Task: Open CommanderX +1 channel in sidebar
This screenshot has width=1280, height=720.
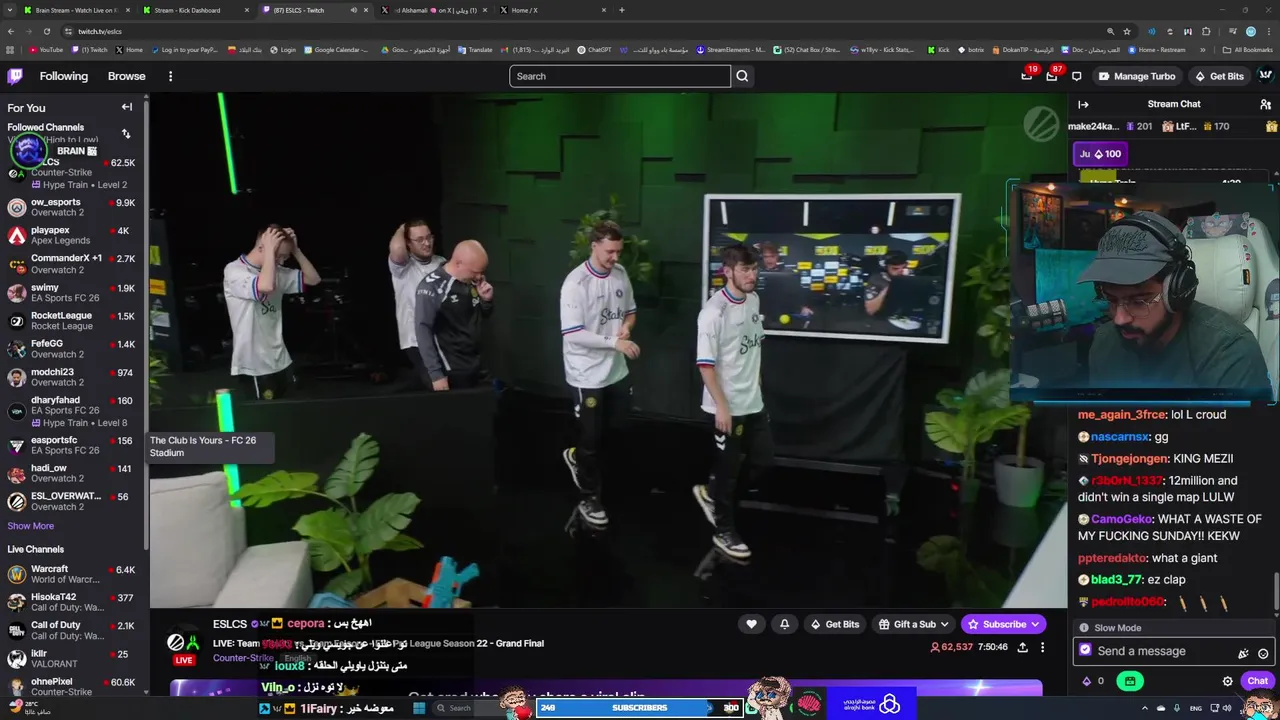Action: click(72, 263)
